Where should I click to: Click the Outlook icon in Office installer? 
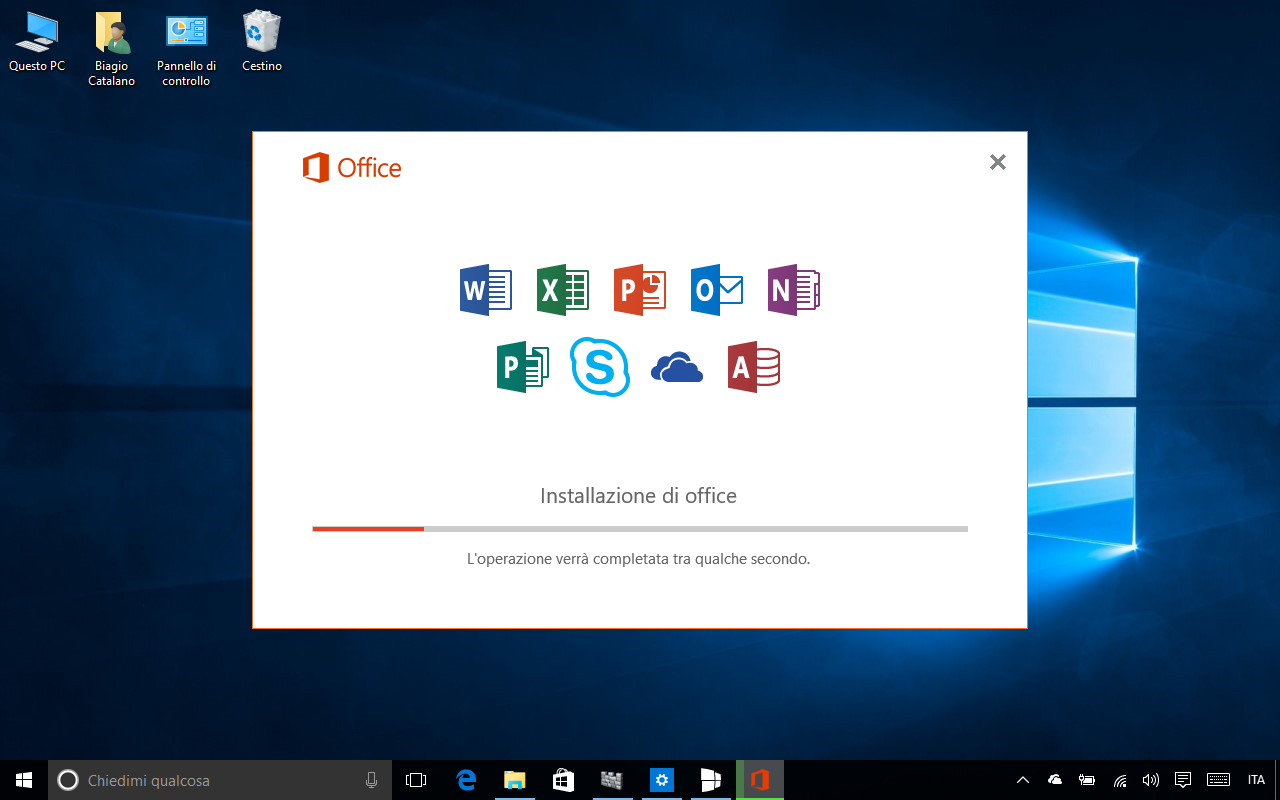(x=717, y=290)
